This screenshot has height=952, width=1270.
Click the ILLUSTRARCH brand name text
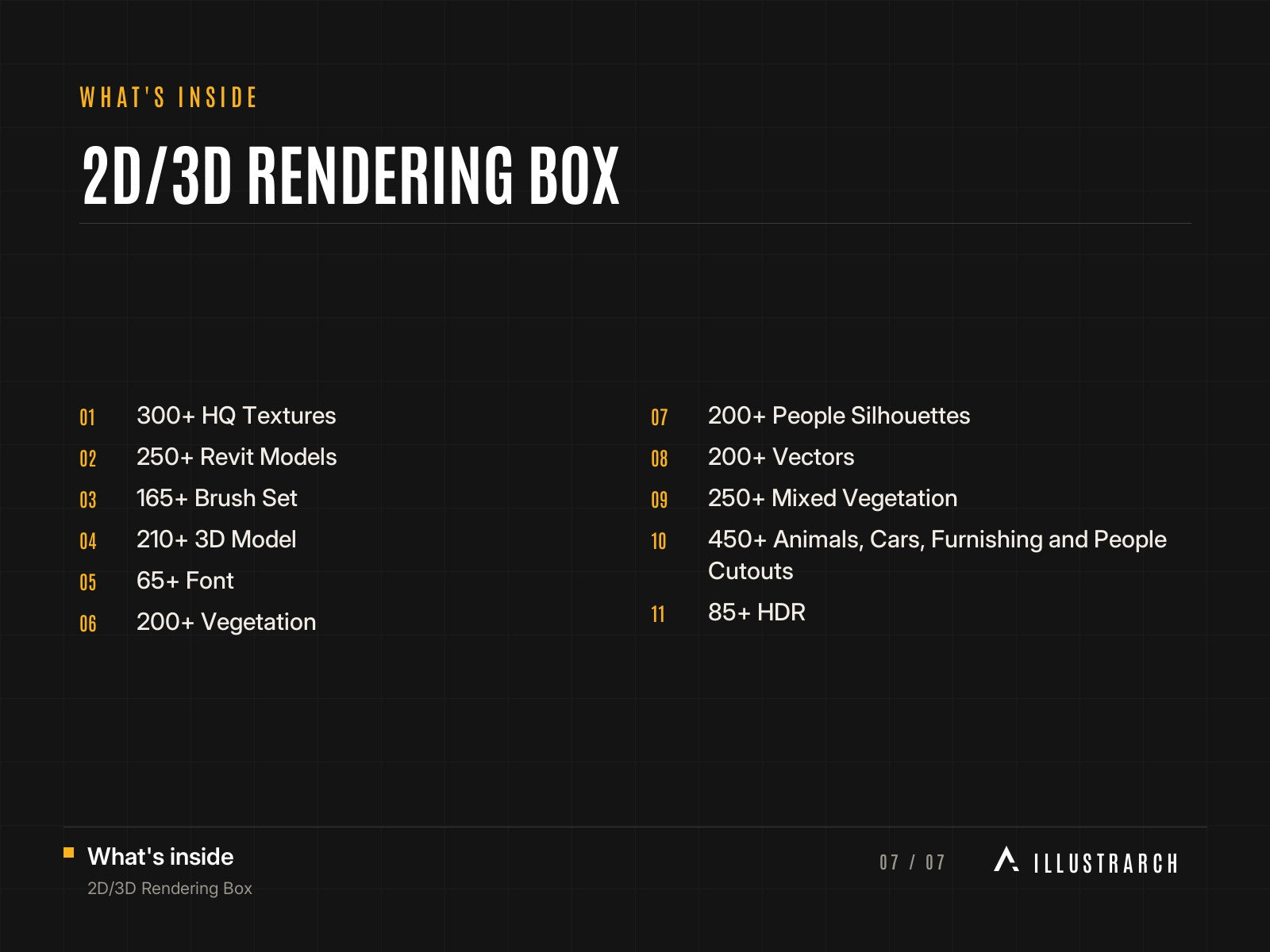click(x=1106, y=863)
